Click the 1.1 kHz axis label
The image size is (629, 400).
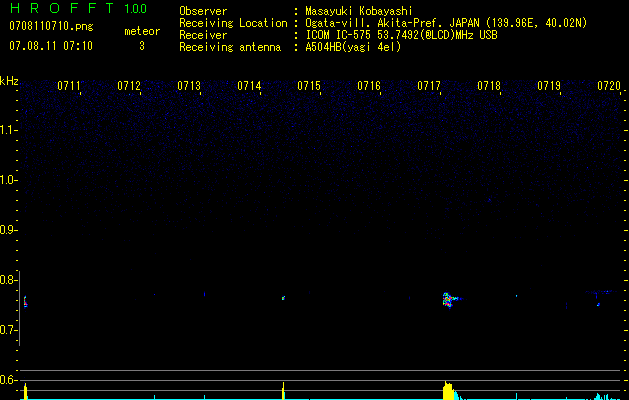[x=7, y=130]
